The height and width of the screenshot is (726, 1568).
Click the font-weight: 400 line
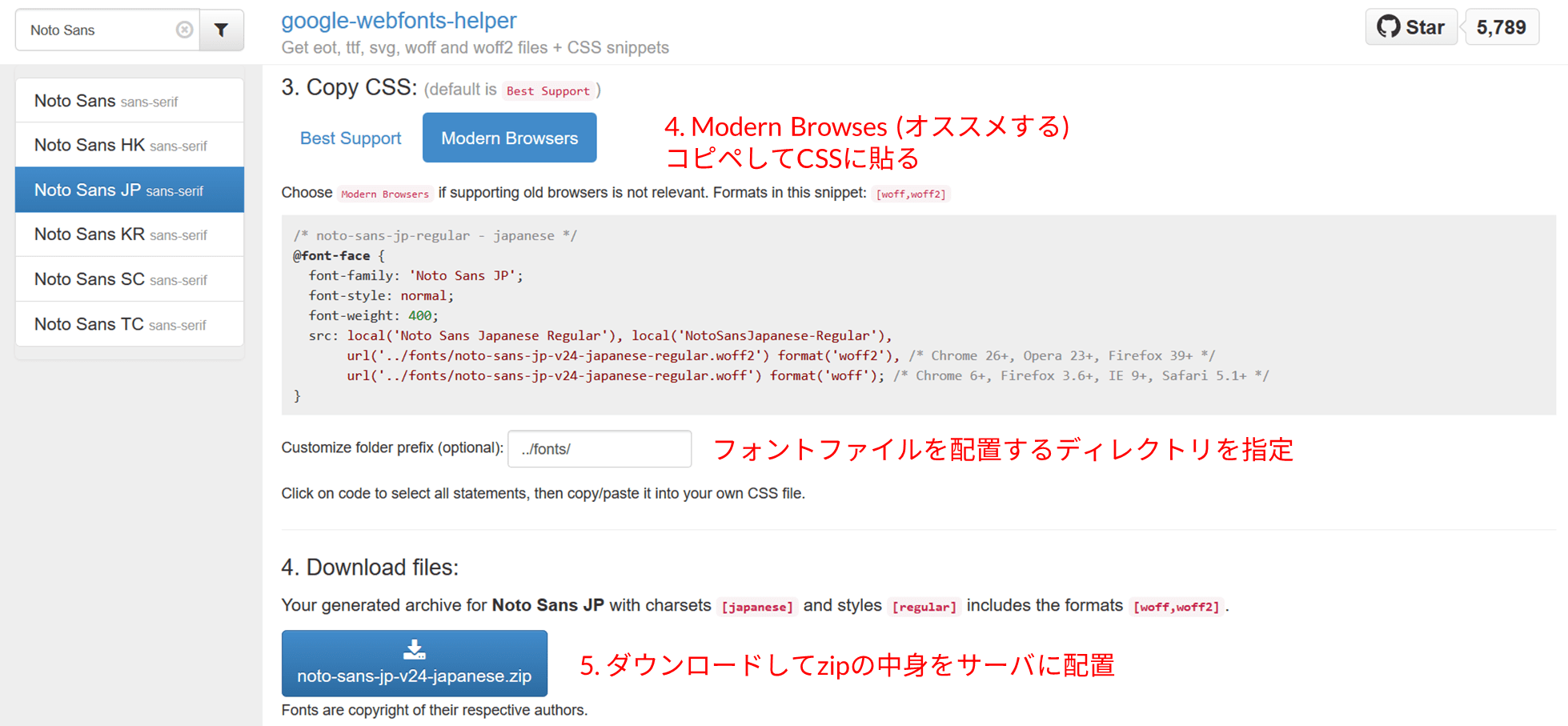click(373, 315)
